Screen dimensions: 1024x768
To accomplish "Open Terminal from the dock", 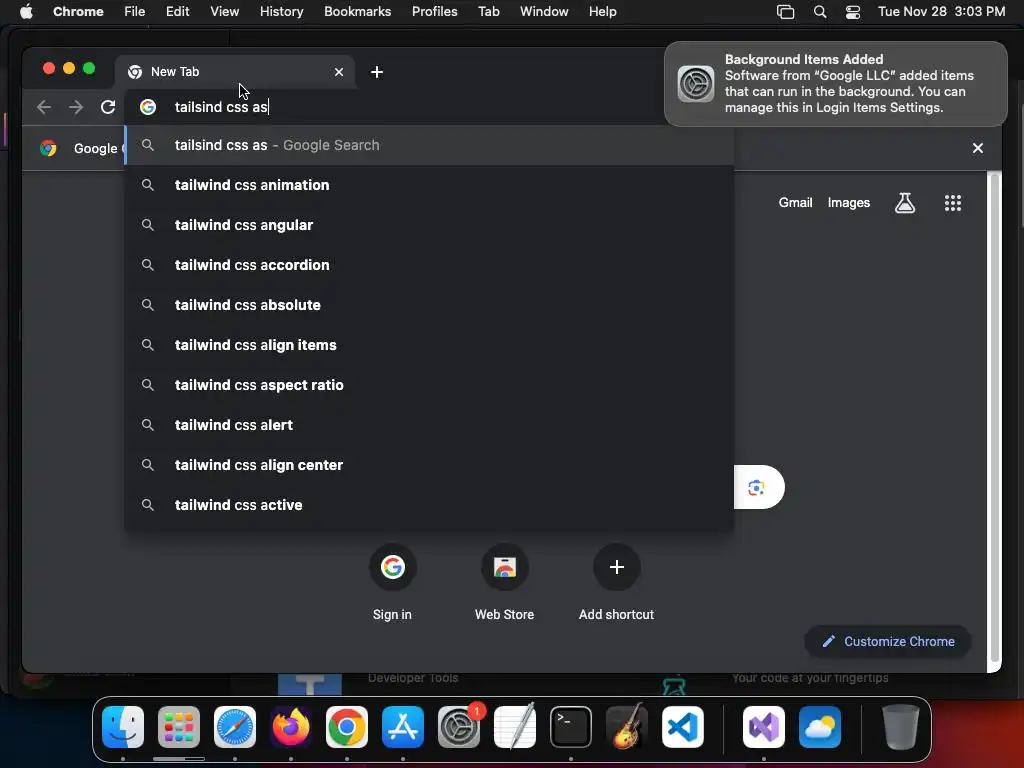I will 571,727.
